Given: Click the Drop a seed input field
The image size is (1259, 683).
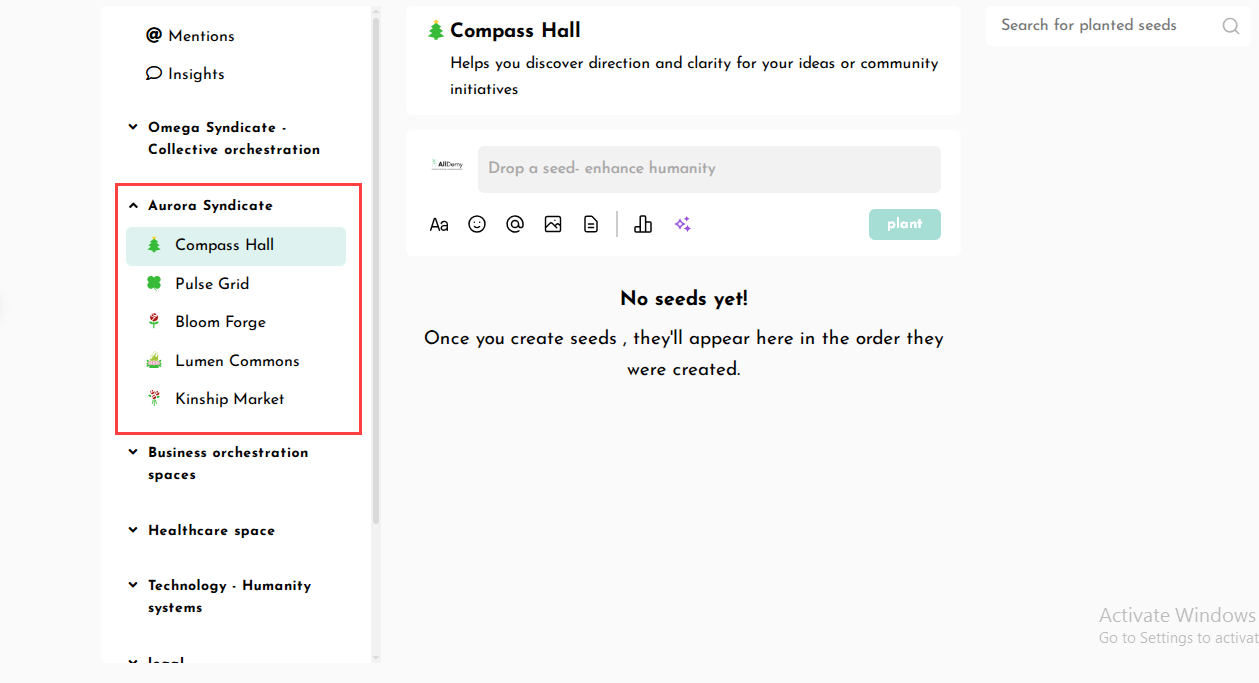Looking at the screenshot, I should [708, 169].
